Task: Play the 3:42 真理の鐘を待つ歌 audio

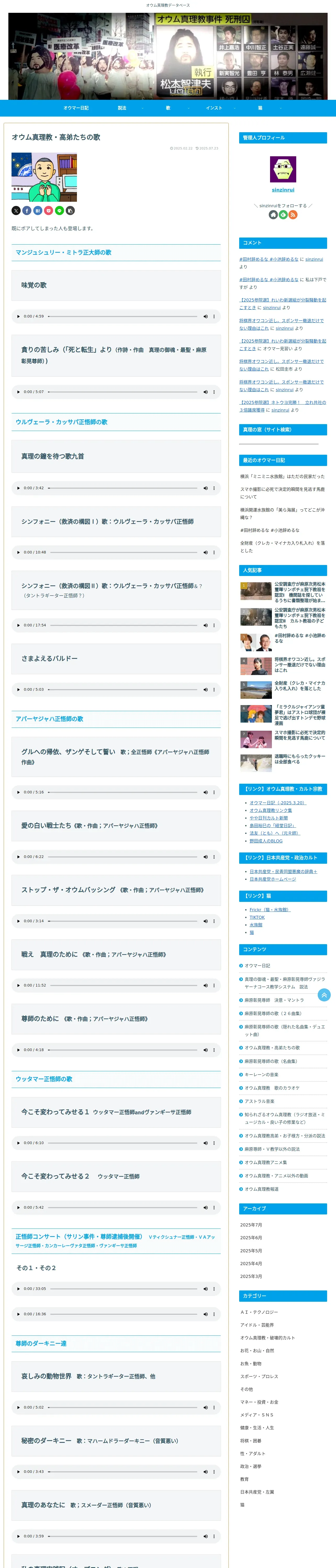Action: coord(18,488)
